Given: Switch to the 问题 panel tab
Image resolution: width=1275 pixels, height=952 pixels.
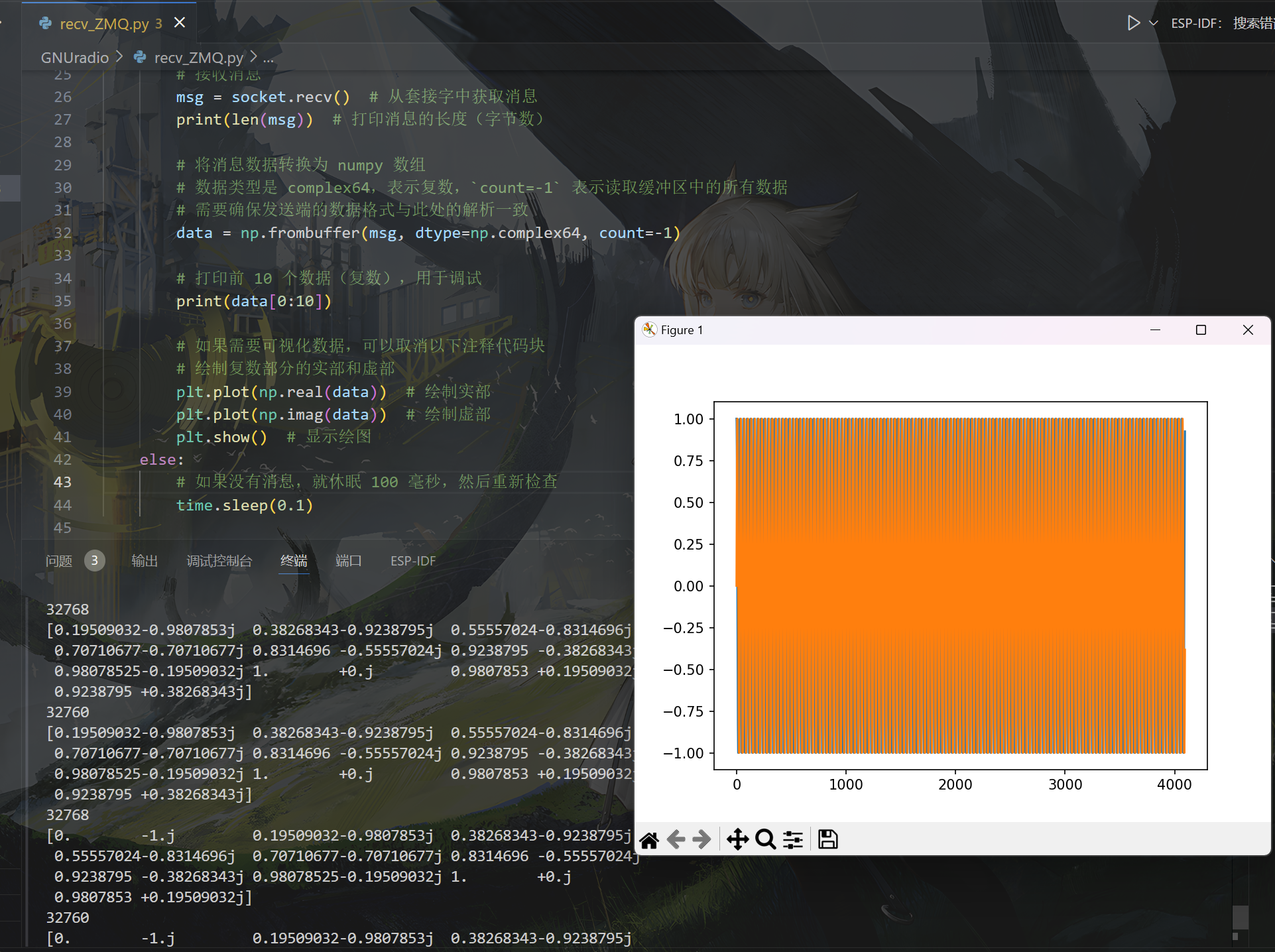Looking at the screenshot, I should (x=59, y=561).
